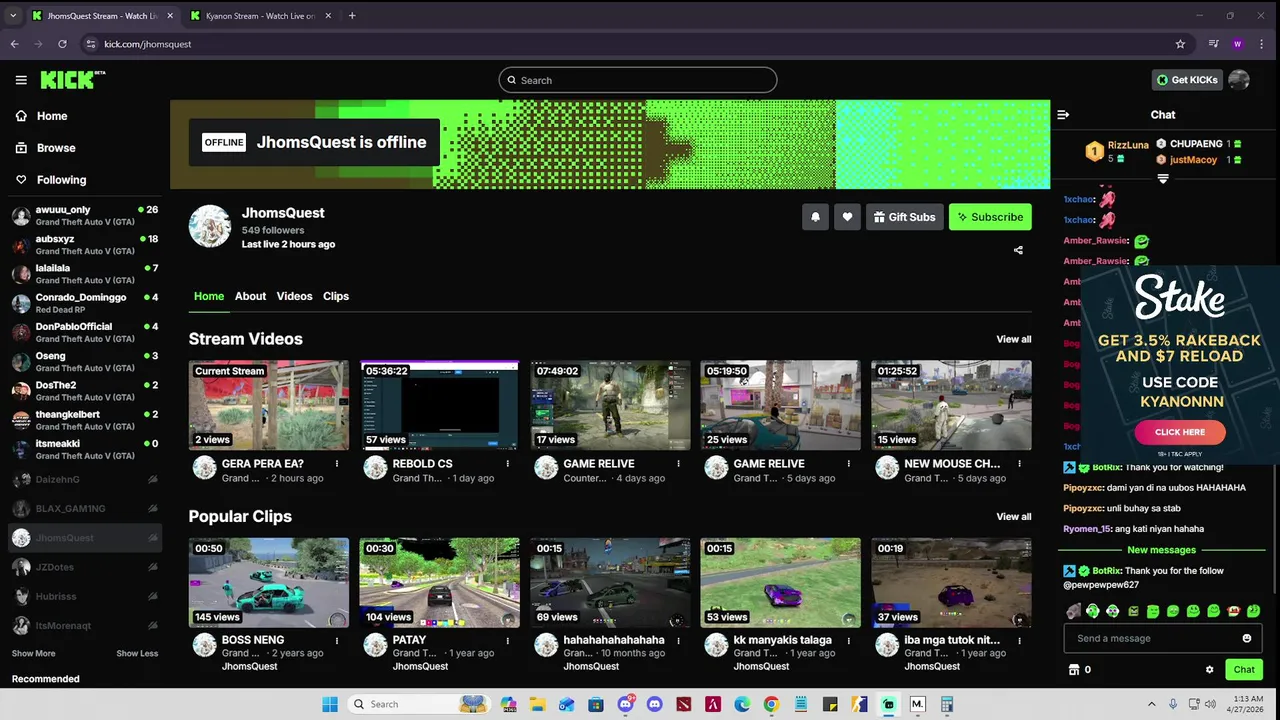This screenshot has height=720, width=1280.
Task: Open the emoji picker in chat
Action: (1246, 638)
